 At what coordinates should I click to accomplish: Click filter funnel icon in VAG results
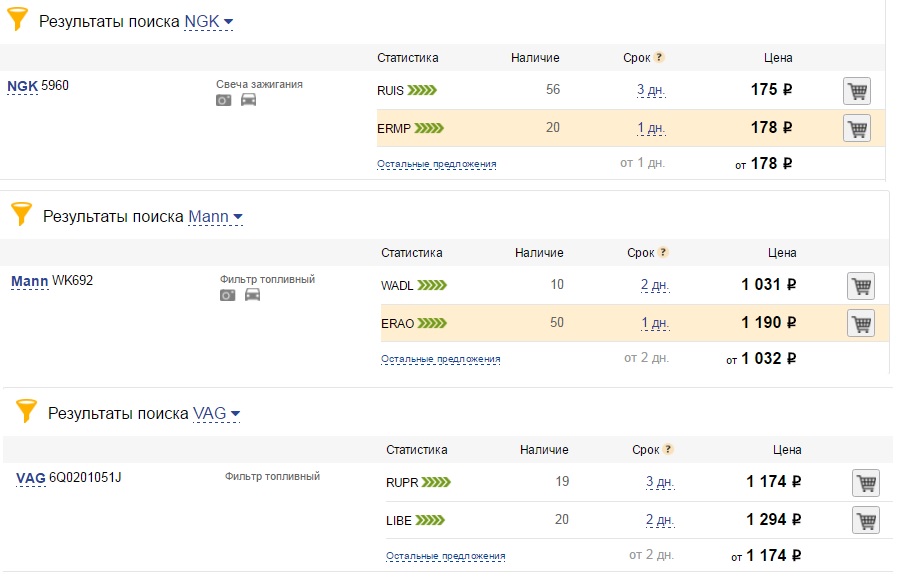click(26, 411)
